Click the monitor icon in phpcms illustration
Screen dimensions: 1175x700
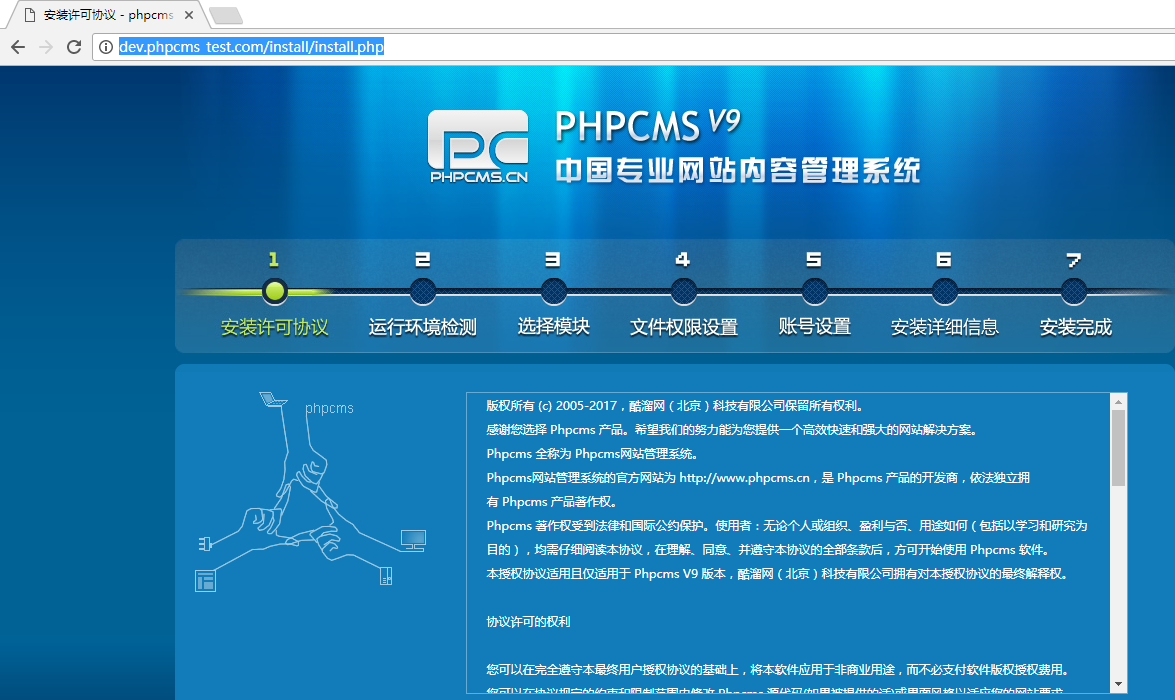pyautogui.click(x=413, y=540)
